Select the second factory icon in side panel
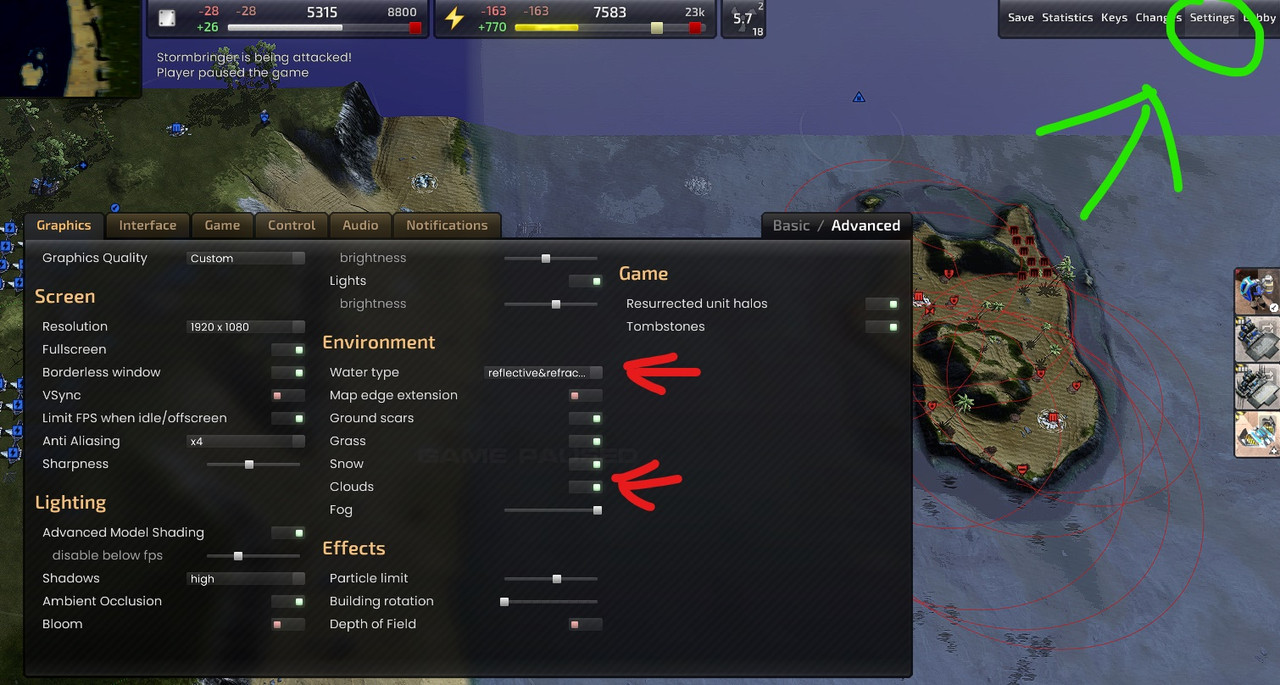The image size is (1280, 685). point(1257,386)
